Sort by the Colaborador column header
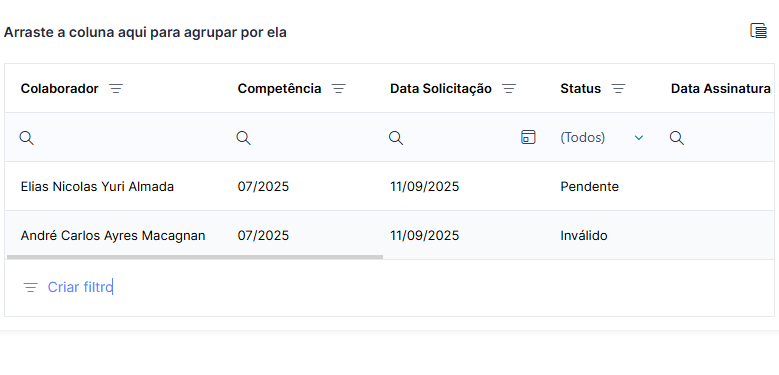 tap(60, 89)
